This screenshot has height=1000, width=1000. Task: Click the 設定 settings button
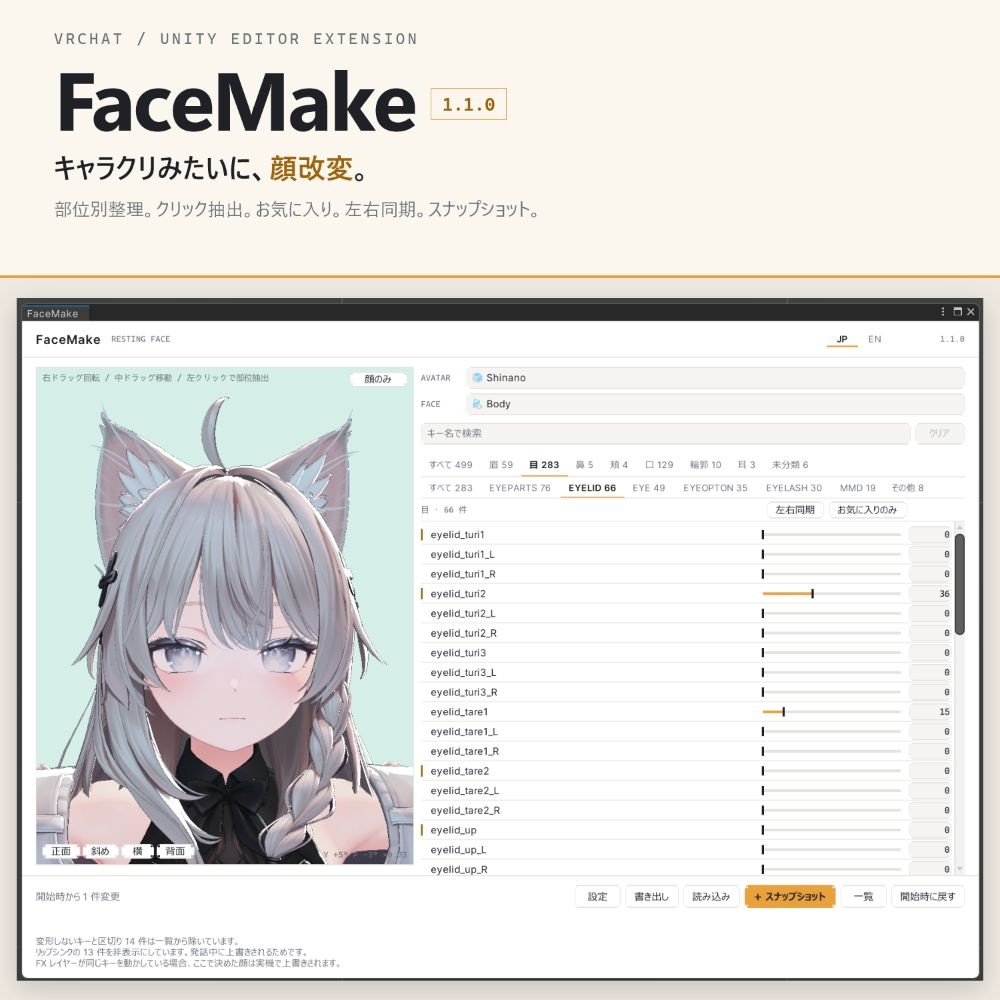pyautogui.click(x=598, y=897)
